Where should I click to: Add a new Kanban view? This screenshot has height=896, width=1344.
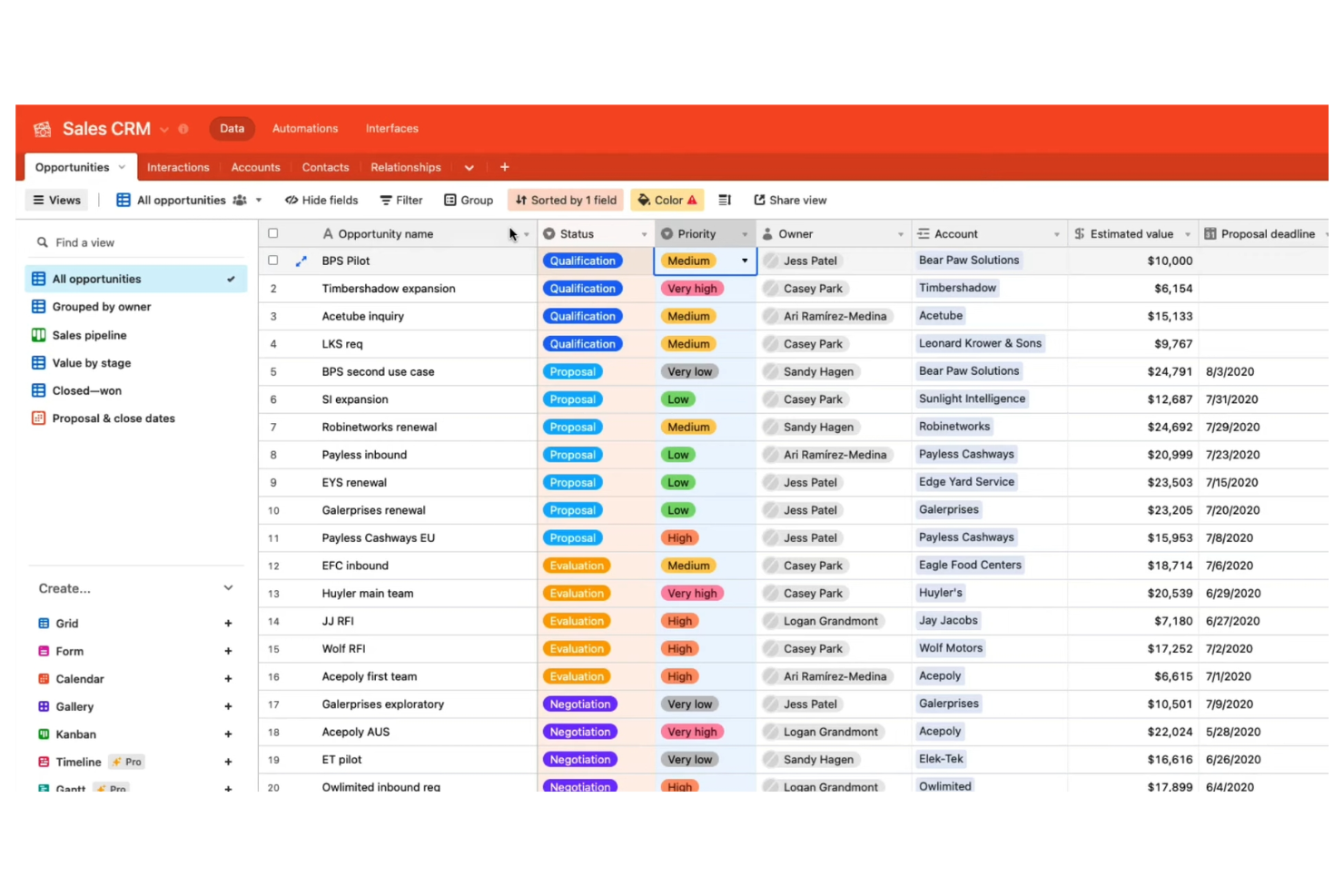pyautogui.click(x=228, y=734)
